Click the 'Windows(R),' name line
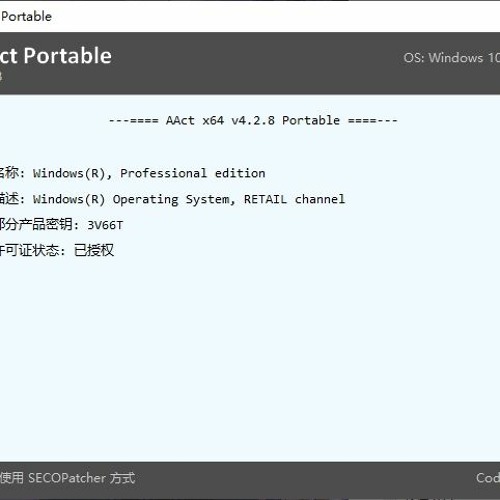The image size is (500, 500). coord(72,173)
